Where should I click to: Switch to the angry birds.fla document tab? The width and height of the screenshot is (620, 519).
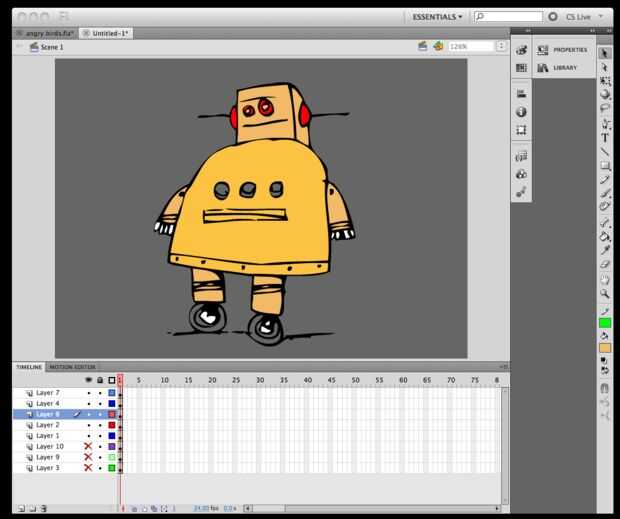[45, 33]
